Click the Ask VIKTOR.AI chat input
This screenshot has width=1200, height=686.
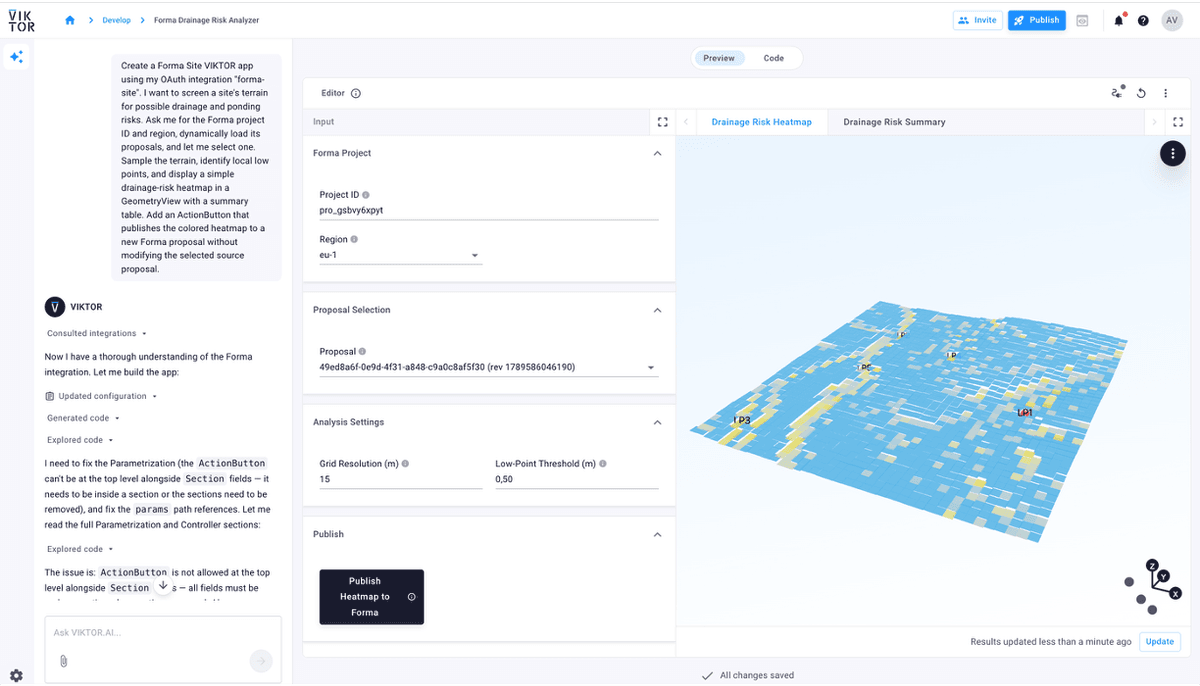click(163, 633)
